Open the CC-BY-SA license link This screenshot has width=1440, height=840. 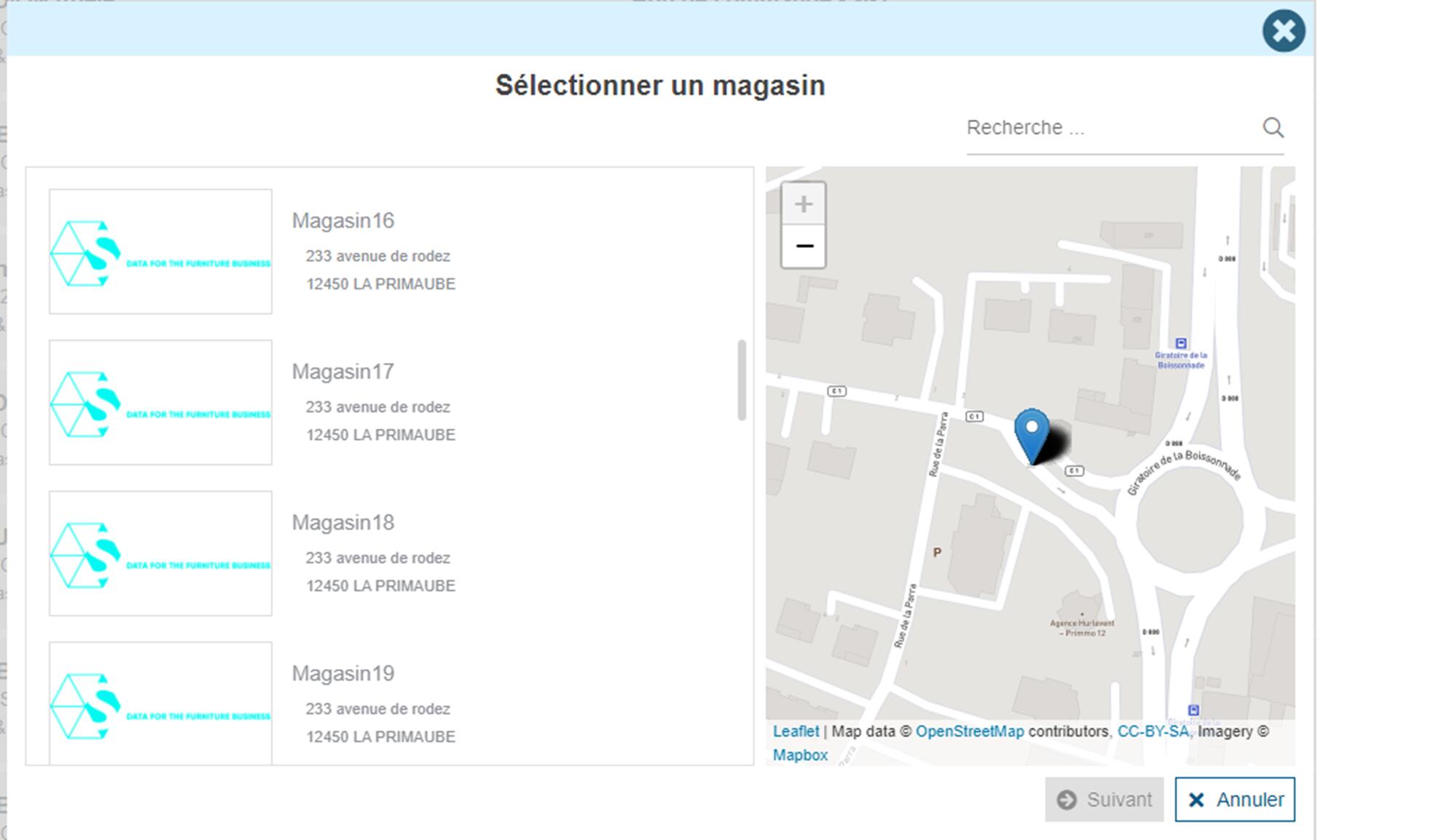coord(1152,732)
